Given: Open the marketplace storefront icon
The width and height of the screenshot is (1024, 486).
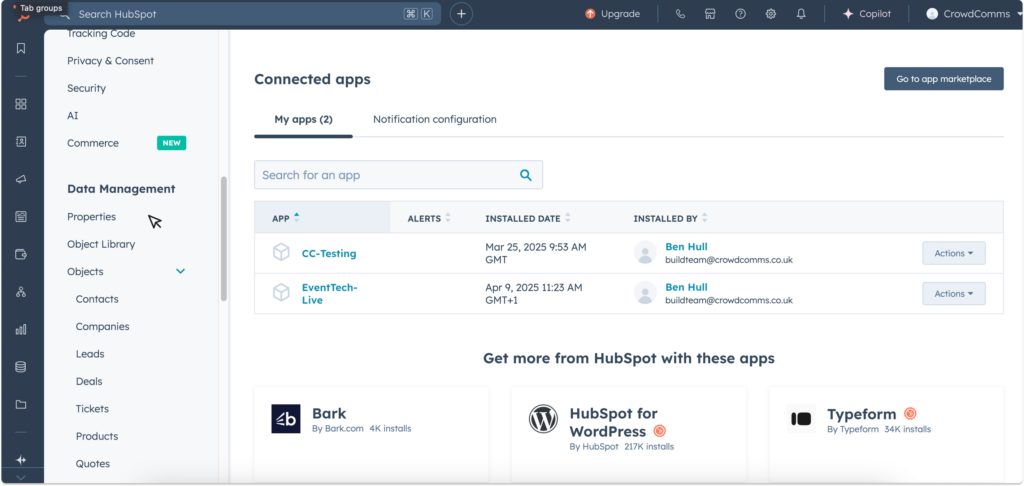Looking at the screenshot, I should point(710,14).
